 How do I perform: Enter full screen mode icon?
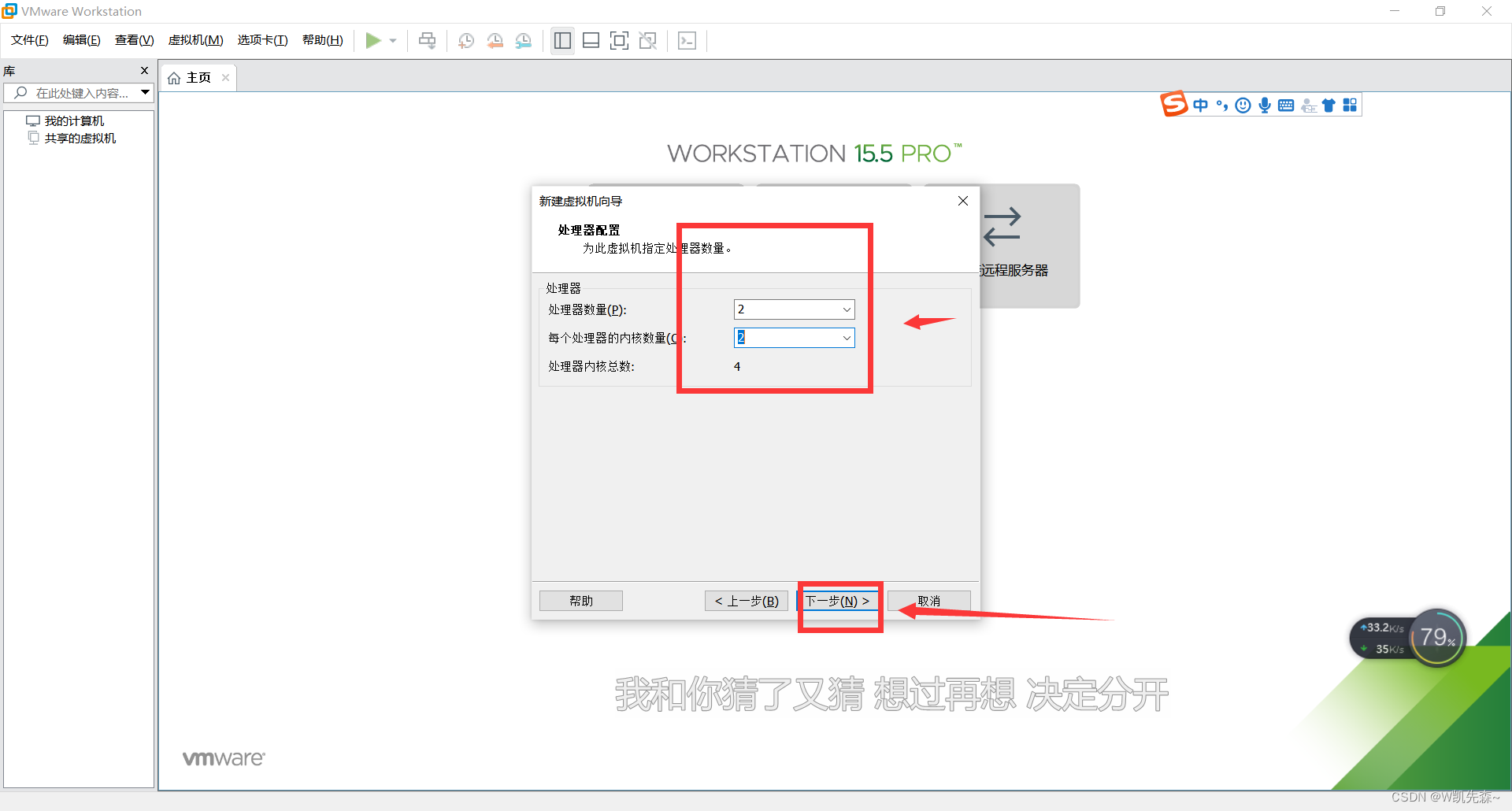click(x=619, y=40)
